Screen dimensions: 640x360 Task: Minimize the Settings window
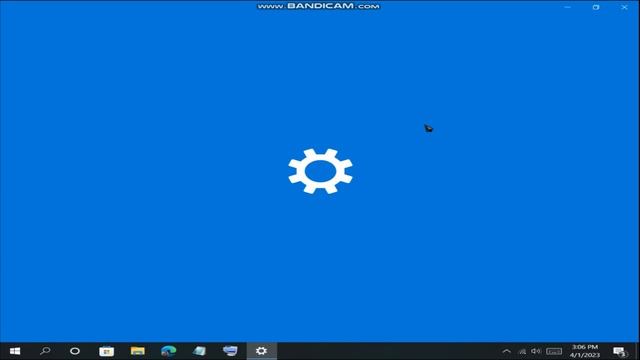pos(568,7)
